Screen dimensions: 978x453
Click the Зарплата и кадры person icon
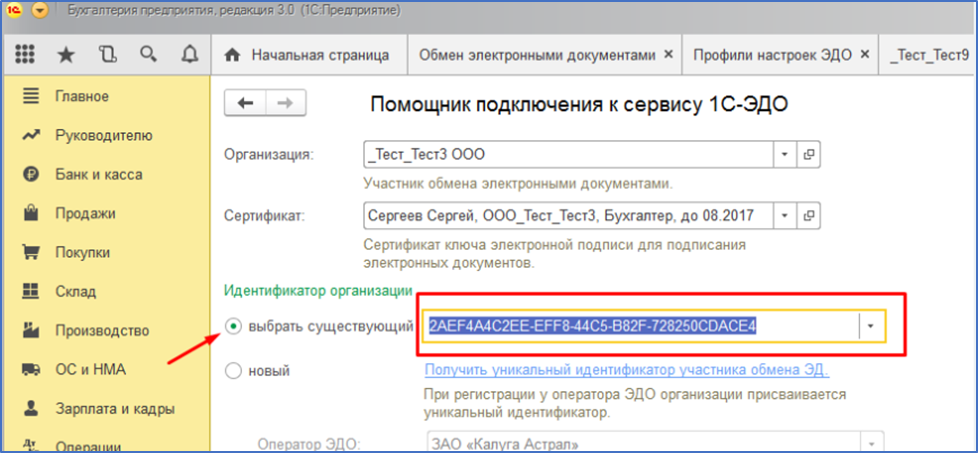pos(31,408)
